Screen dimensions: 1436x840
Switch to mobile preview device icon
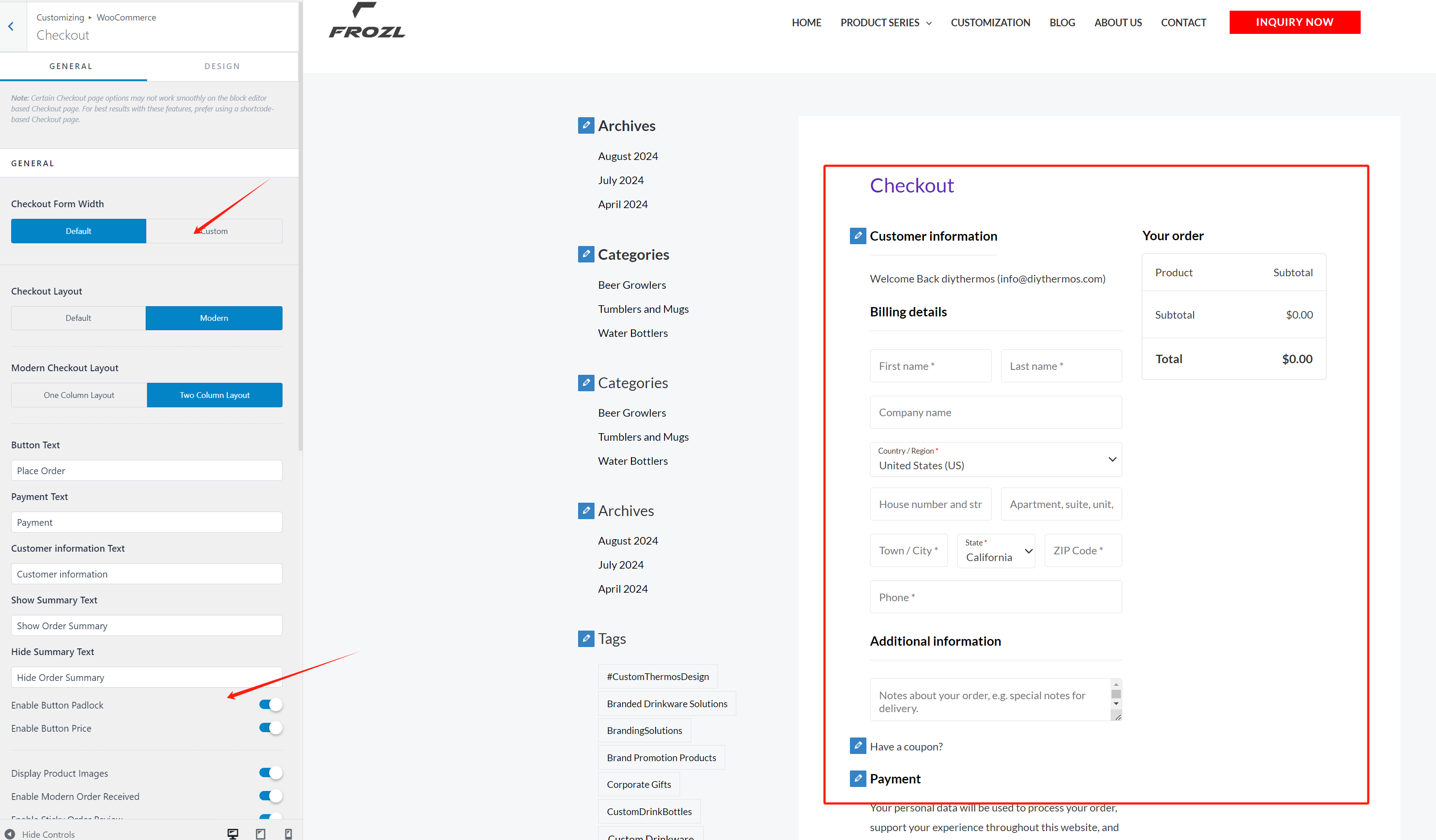point(288,834)
